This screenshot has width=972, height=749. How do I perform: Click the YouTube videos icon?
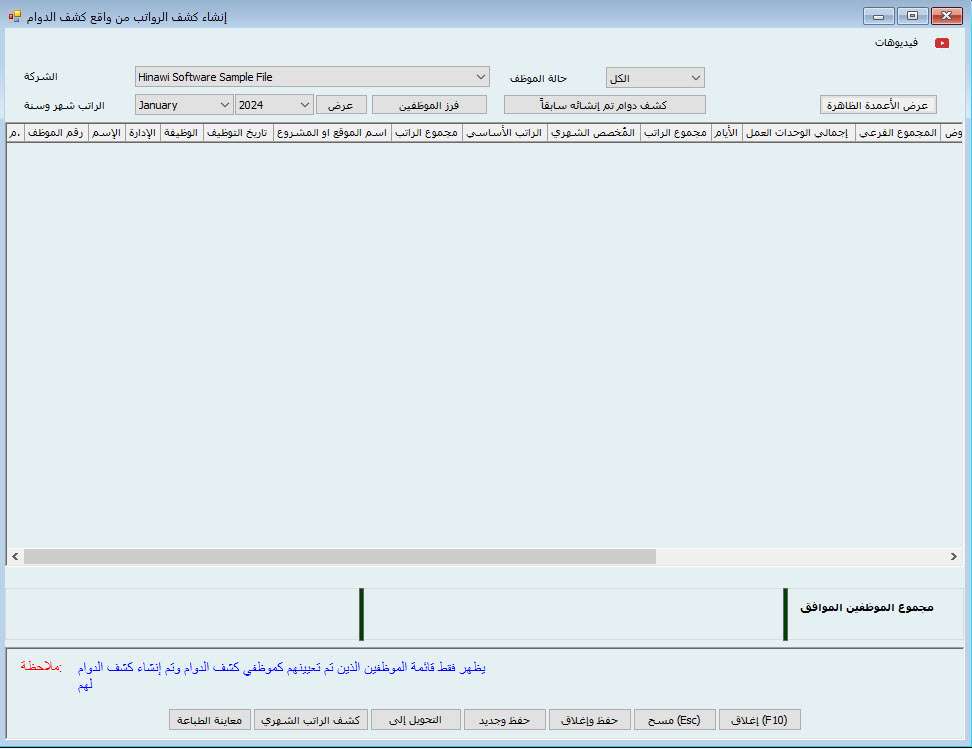[941, 43]
